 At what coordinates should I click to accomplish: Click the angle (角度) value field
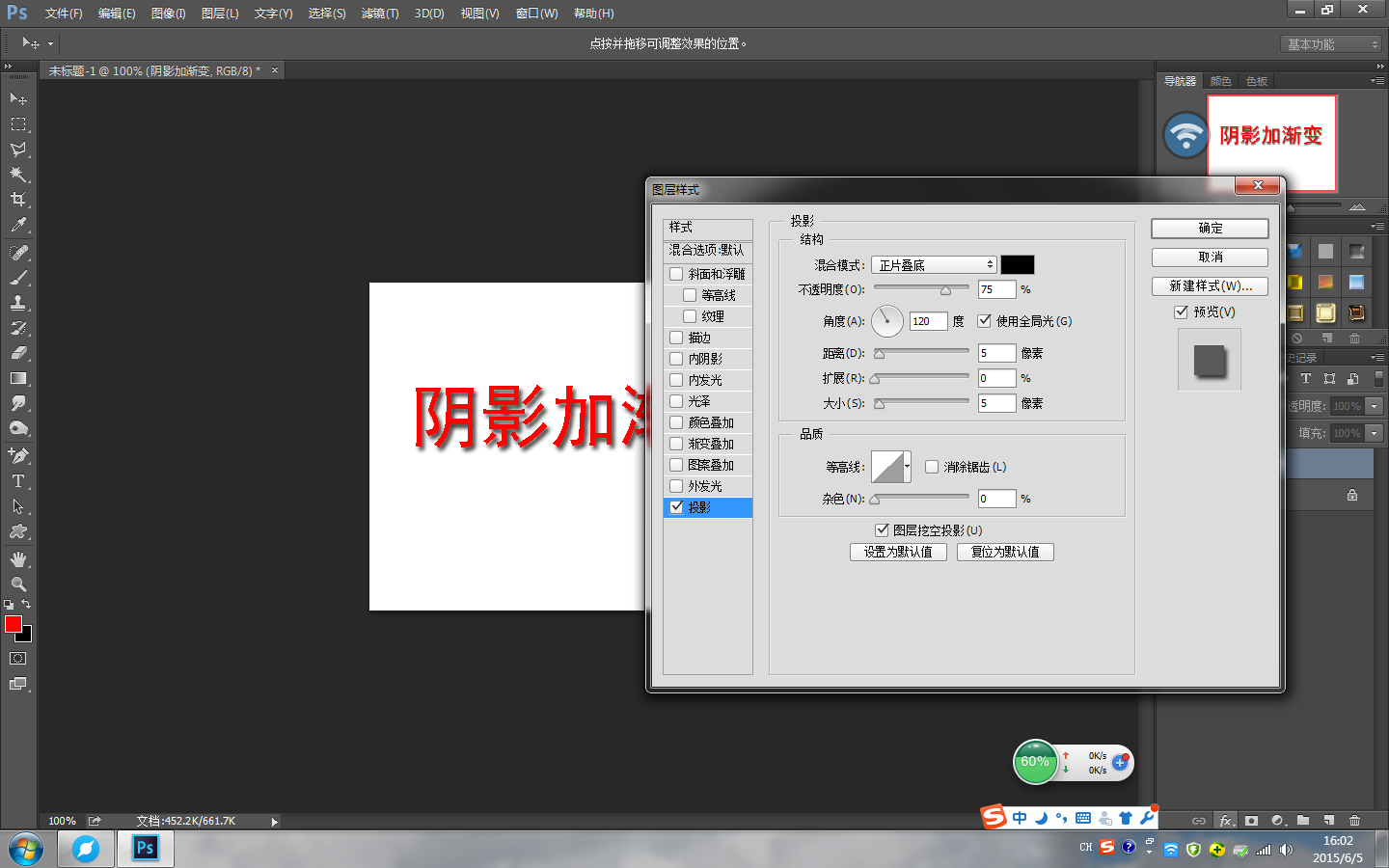coord(929,321)
